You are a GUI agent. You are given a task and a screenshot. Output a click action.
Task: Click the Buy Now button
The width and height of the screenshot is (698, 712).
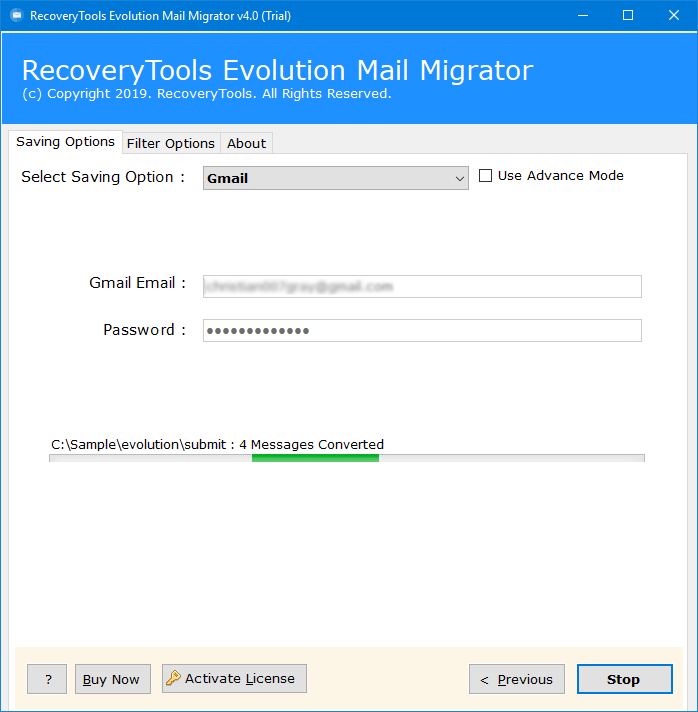click(113, 679)
